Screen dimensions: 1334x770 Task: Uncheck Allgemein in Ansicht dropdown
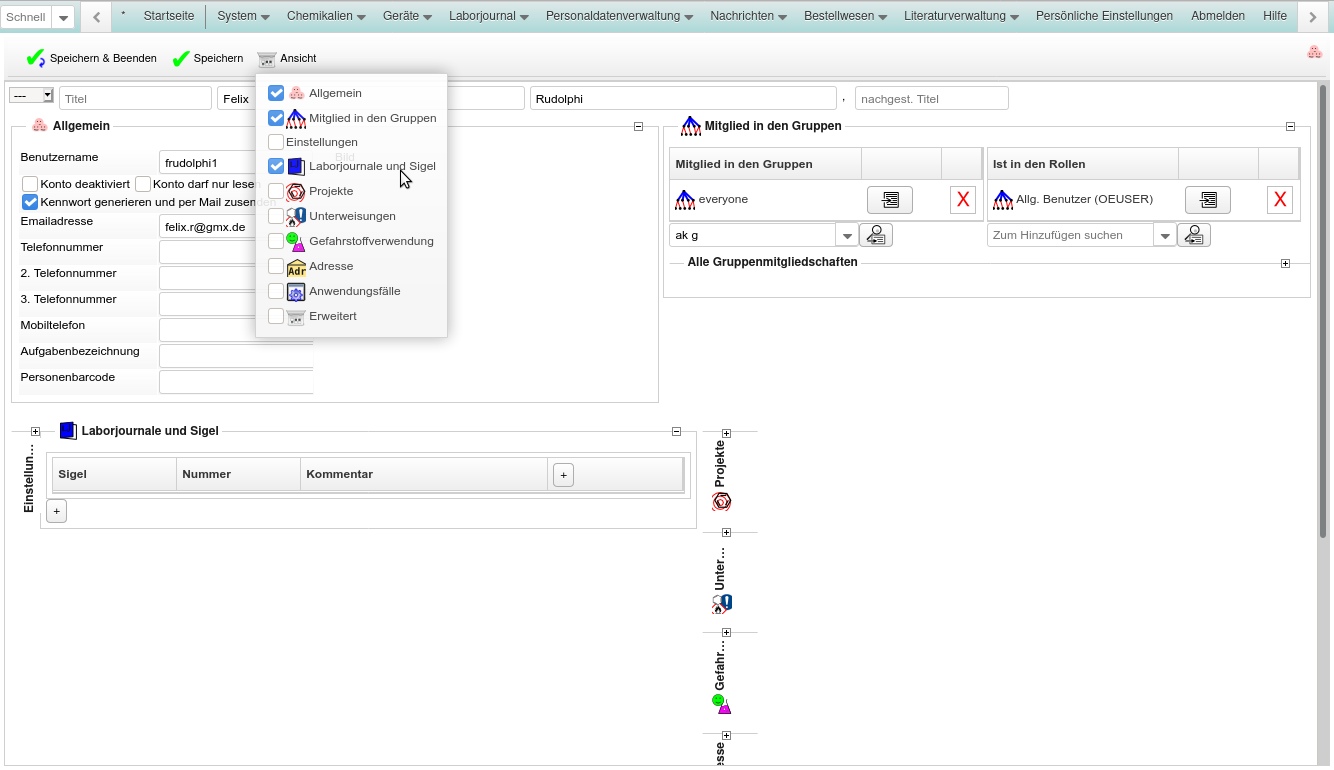point(276,93)
